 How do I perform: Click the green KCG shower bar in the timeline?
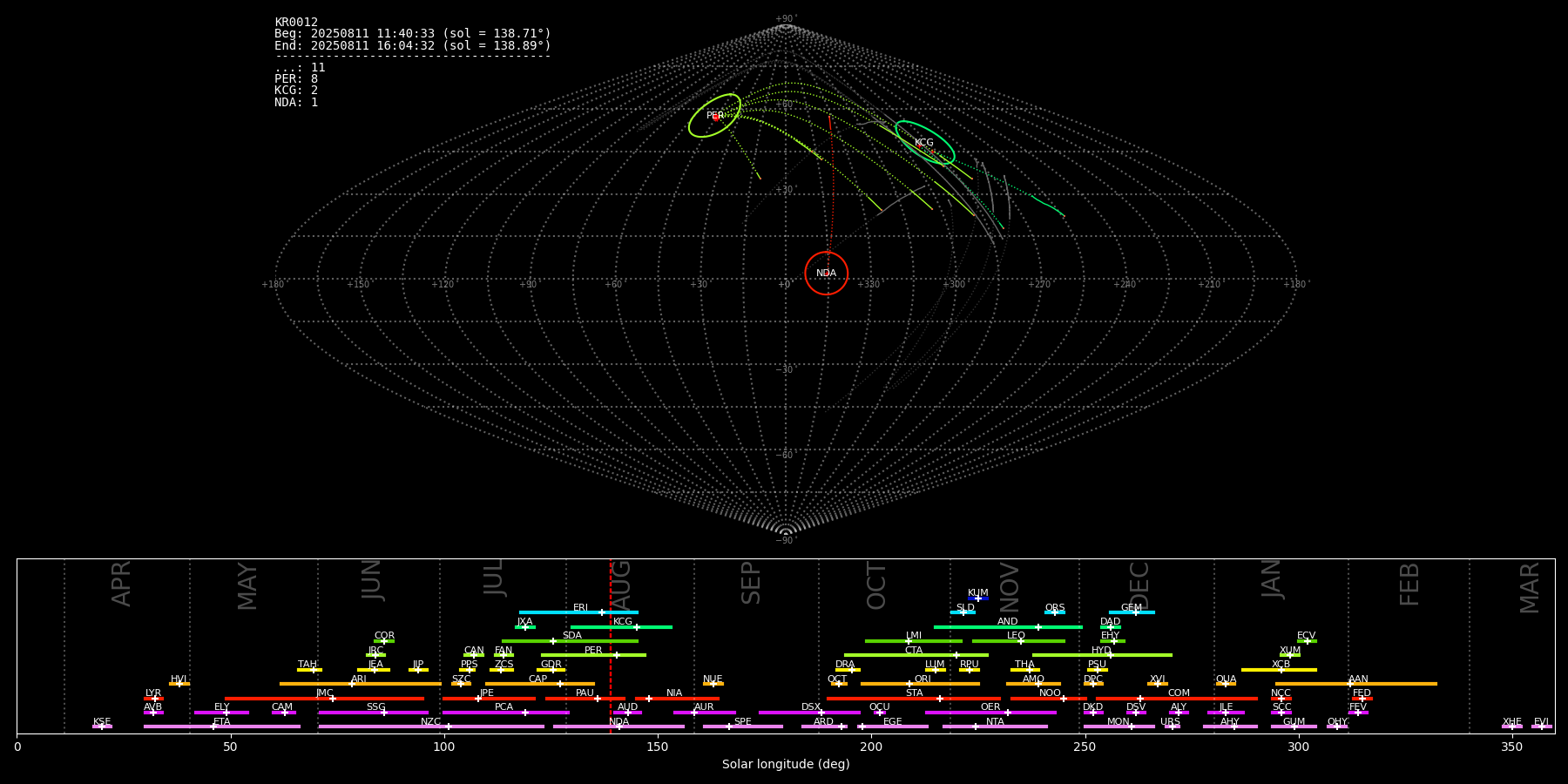[621, 626]
